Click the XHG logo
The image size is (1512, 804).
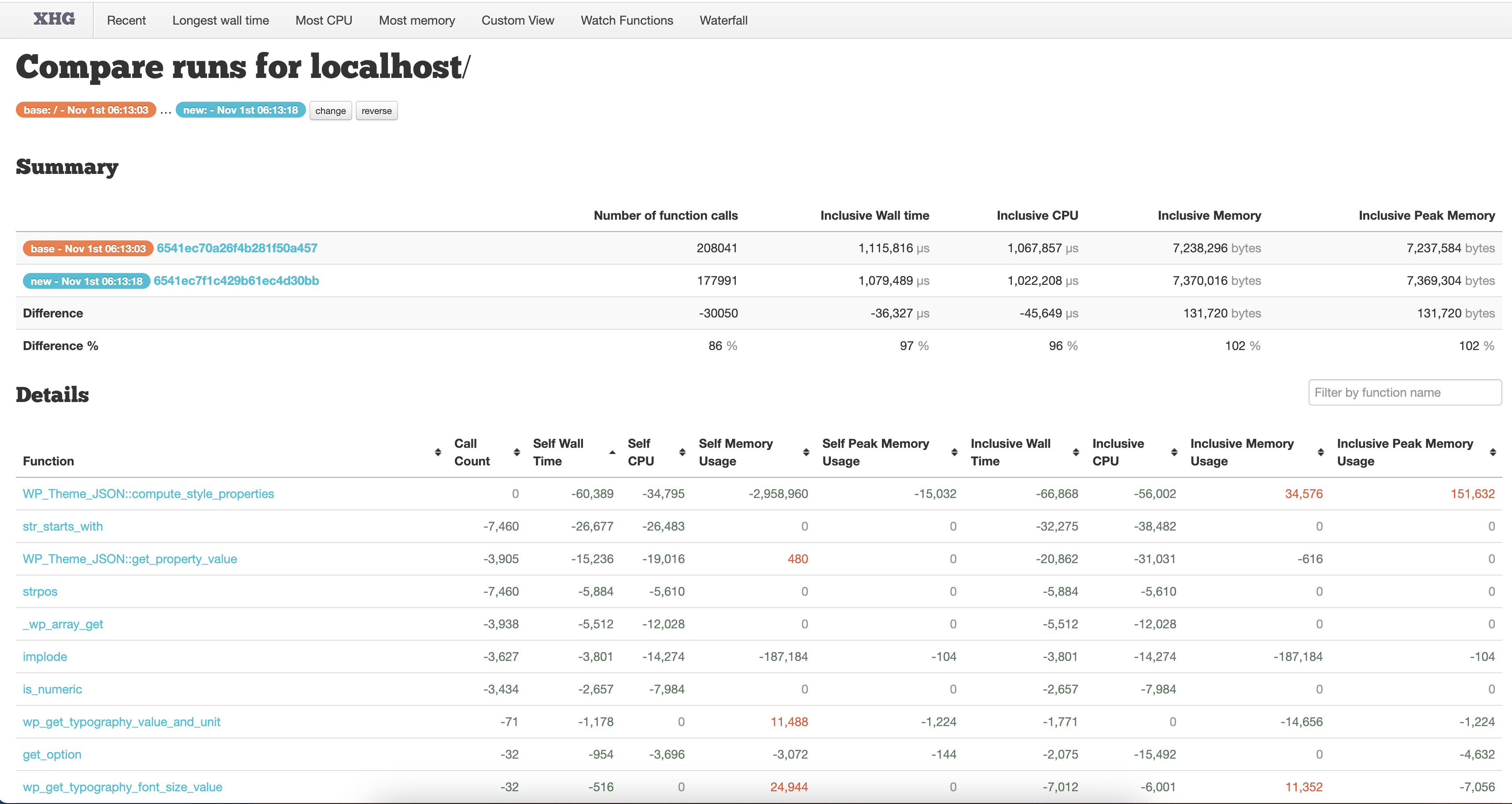tap(54, 19)
